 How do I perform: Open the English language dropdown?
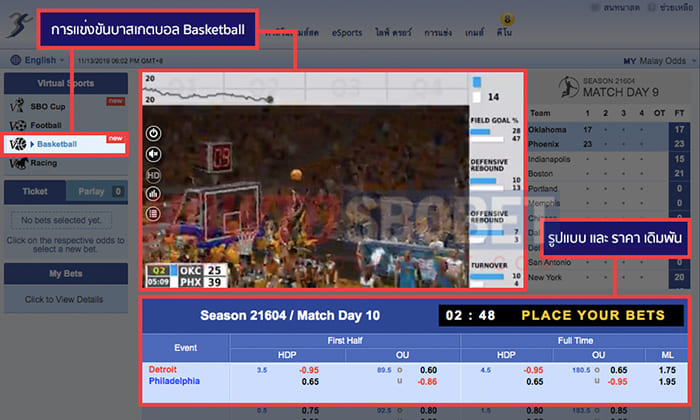coord(44,60)
